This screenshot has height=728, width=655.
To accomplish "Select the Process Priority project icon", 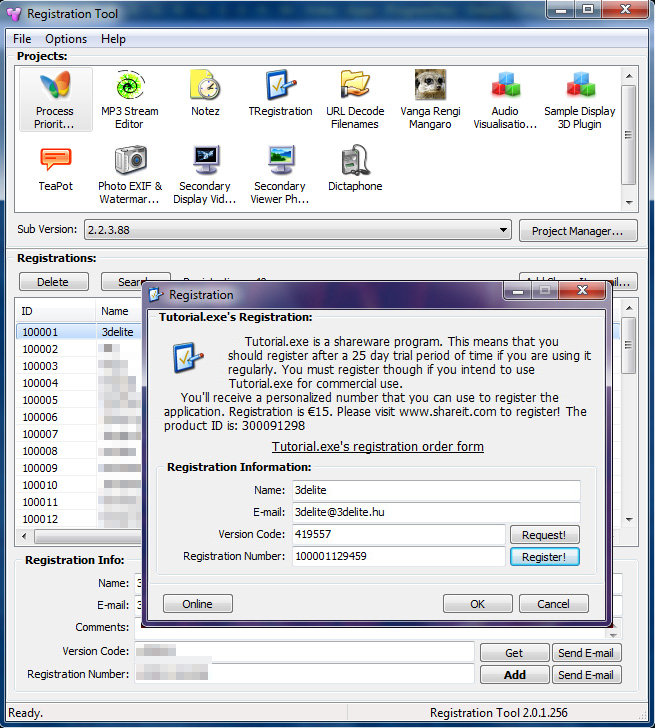I will click(x=55, y=100).
